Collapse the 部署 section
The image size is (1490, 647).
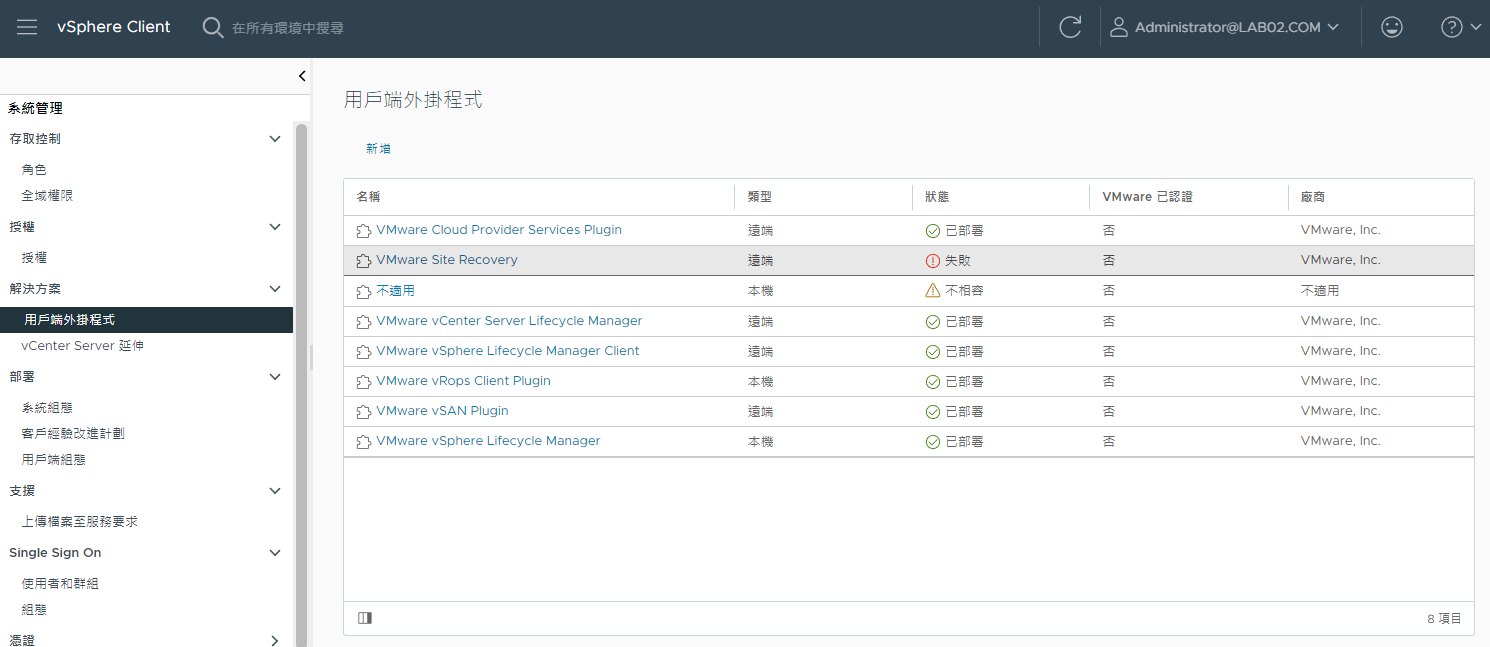(x=275, y=377)
